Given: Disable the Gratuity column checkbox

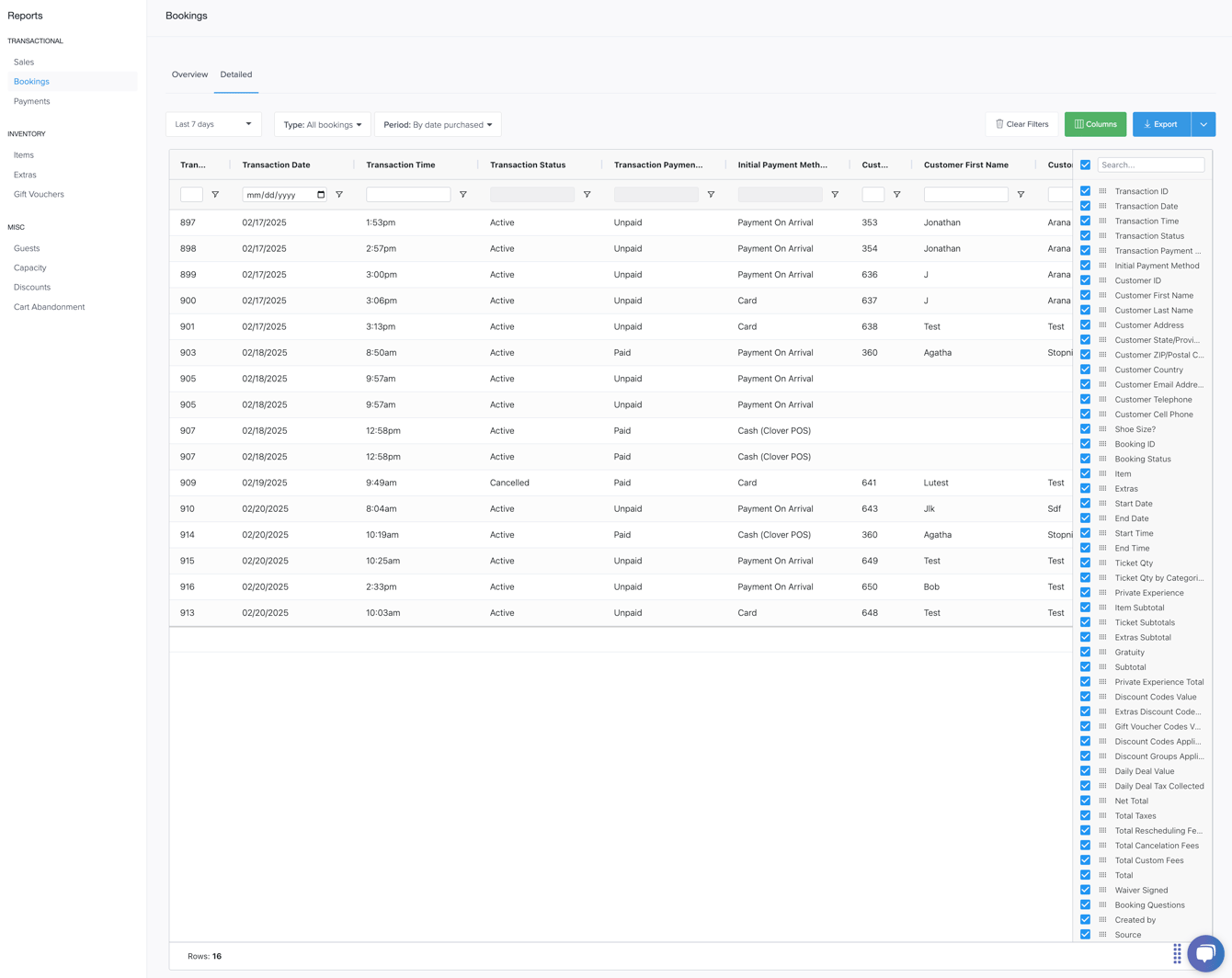Looking at the screenshot, I should [1086, 652].
